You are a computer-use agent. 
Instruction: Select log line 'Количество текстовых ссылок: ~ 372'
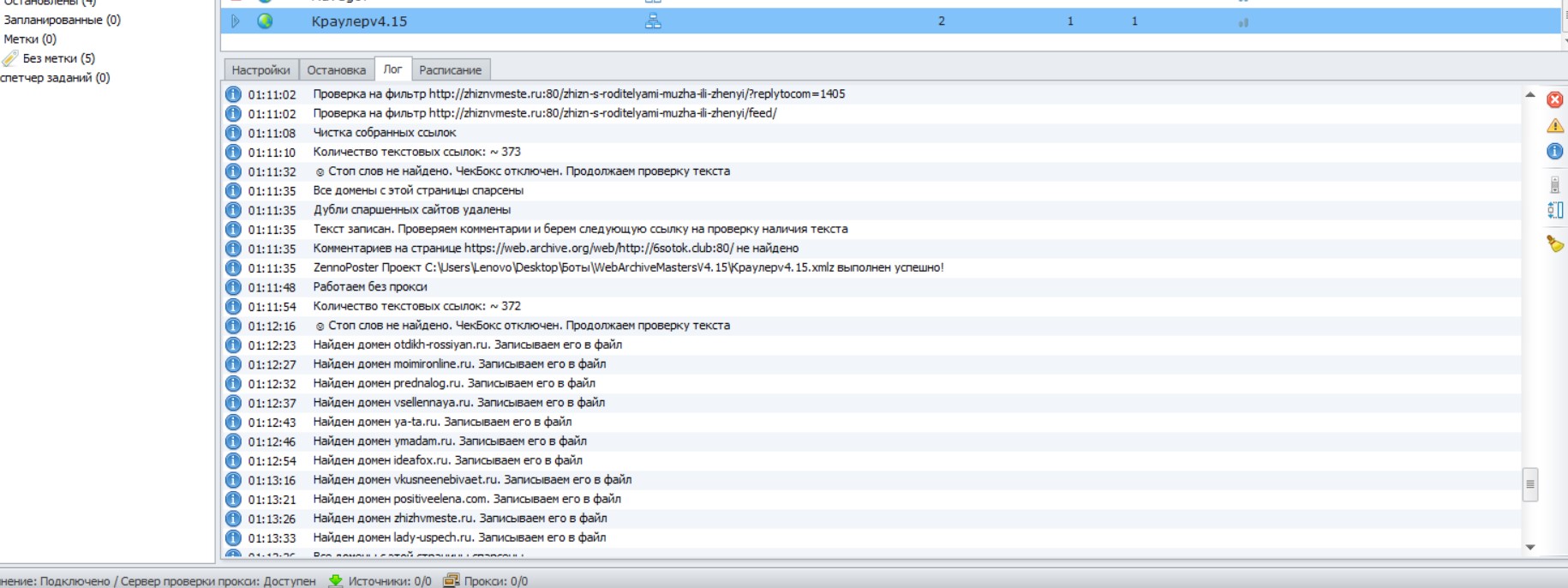tap(416, 306)
